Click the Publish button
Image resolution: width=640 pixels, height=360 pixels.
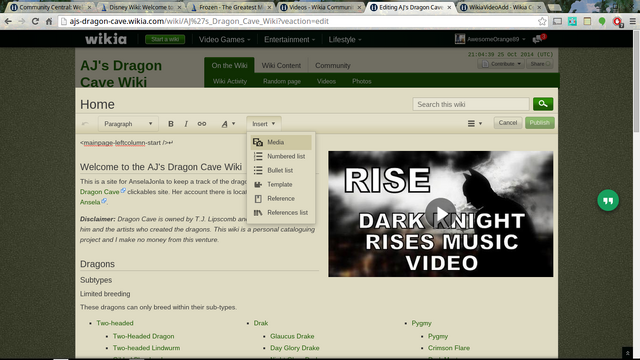pos(540,123)
